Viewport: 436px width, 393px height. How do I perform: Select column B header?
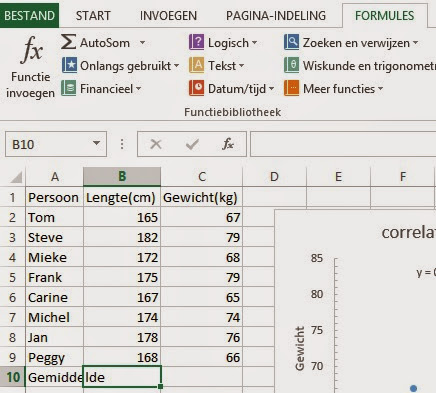click(x=122, y=177)
